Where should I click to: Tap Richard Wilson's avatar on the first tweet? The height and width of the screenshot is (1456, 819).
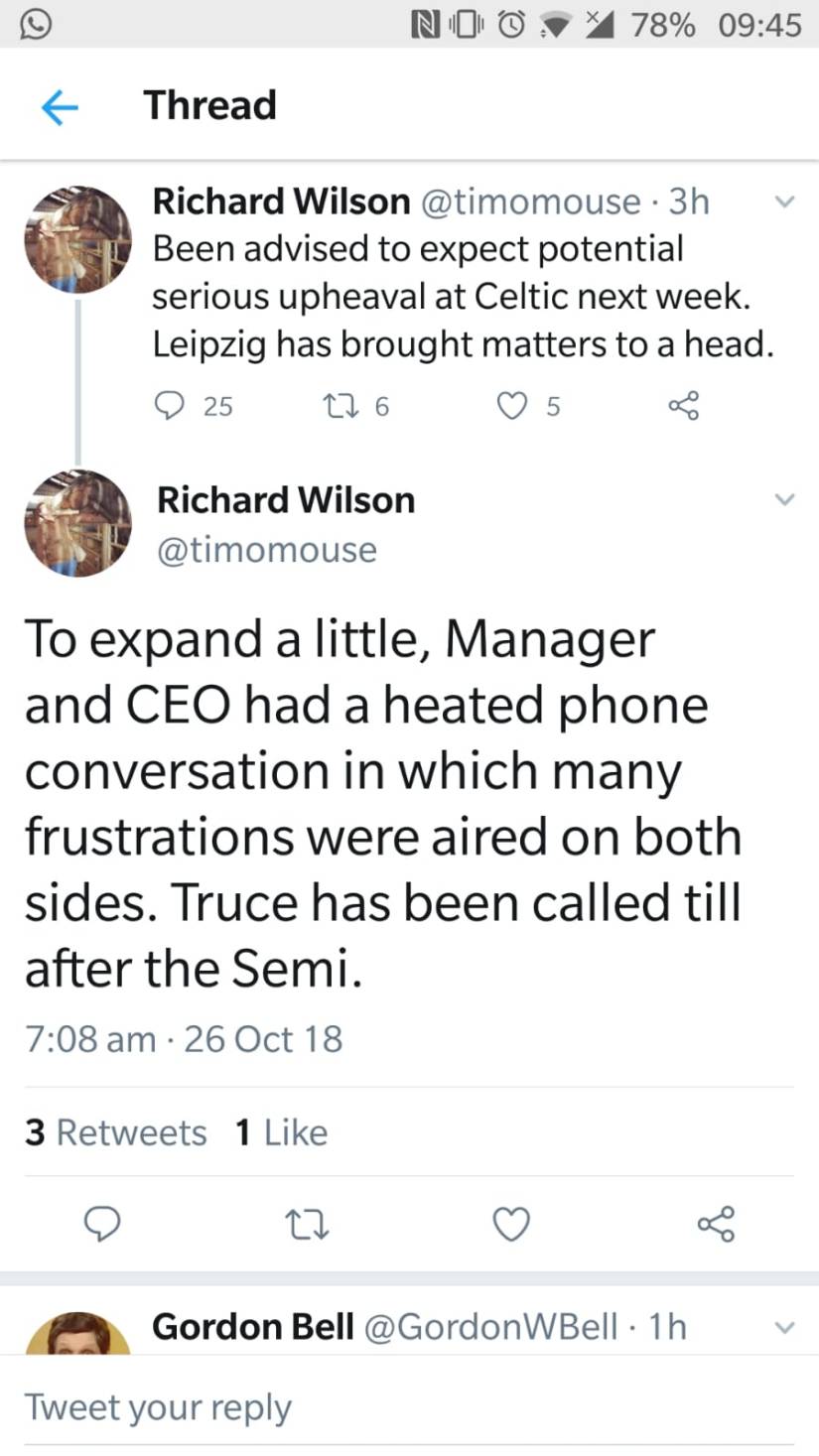[77, 239]
